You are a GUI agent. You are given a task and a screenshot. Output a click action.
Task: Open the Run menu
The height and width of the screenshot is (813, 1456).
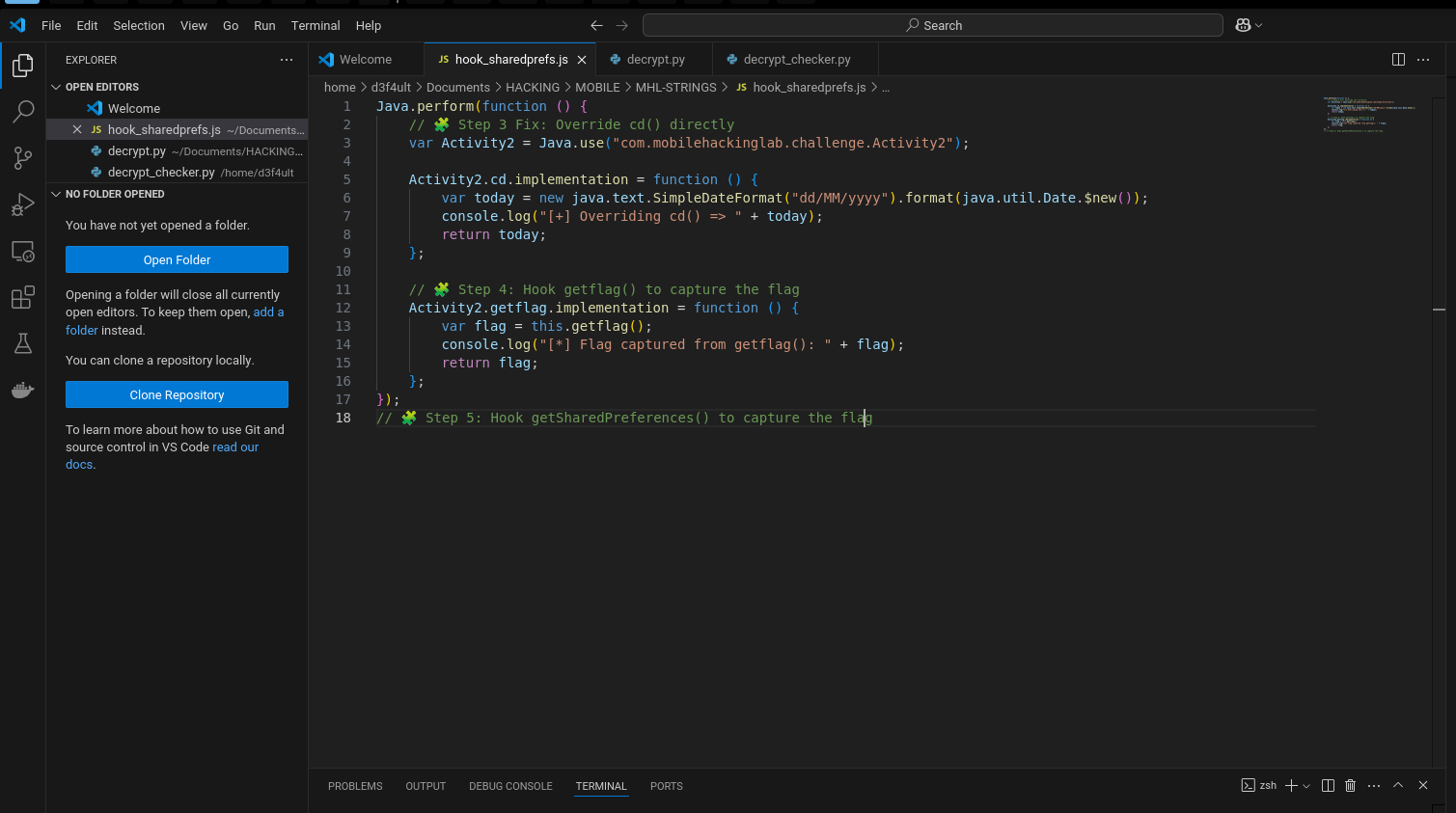point(264,25)
